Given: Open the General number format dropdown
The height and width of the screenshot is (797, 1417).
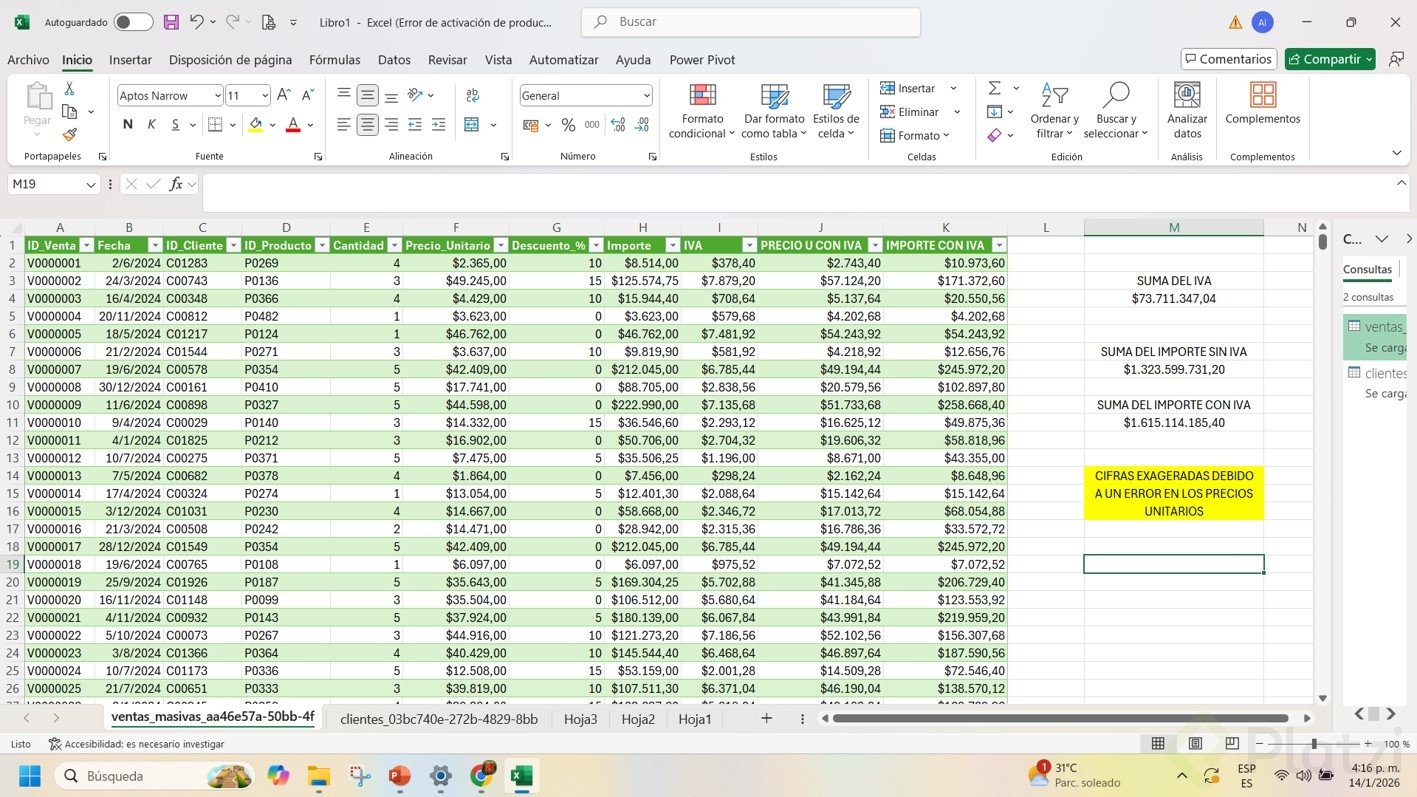Looking at the screenshot, I should 646,96.
